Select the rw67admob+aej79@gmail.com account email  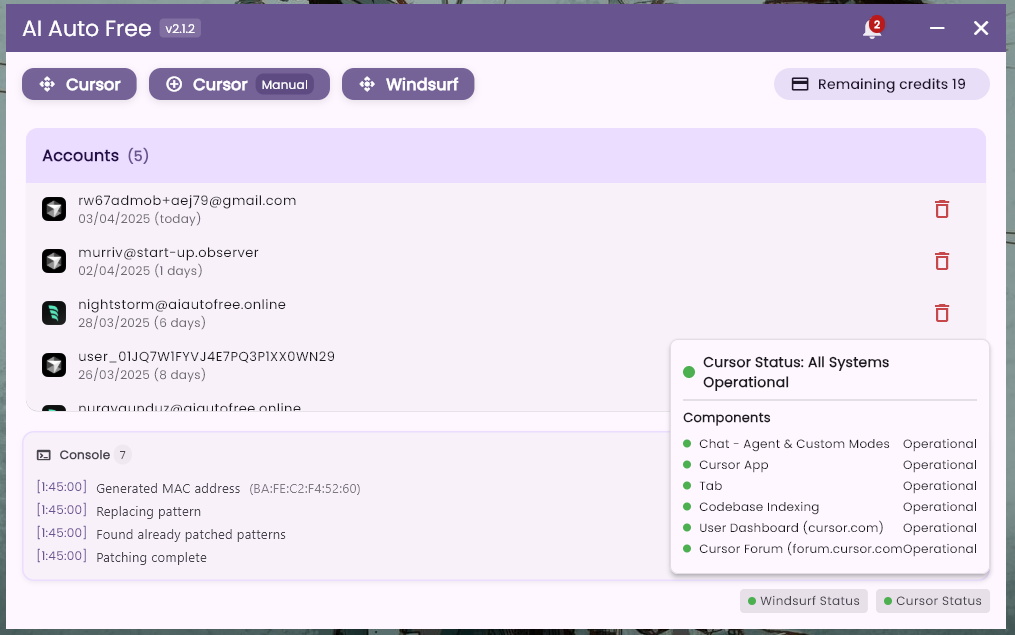pos(187,201)
